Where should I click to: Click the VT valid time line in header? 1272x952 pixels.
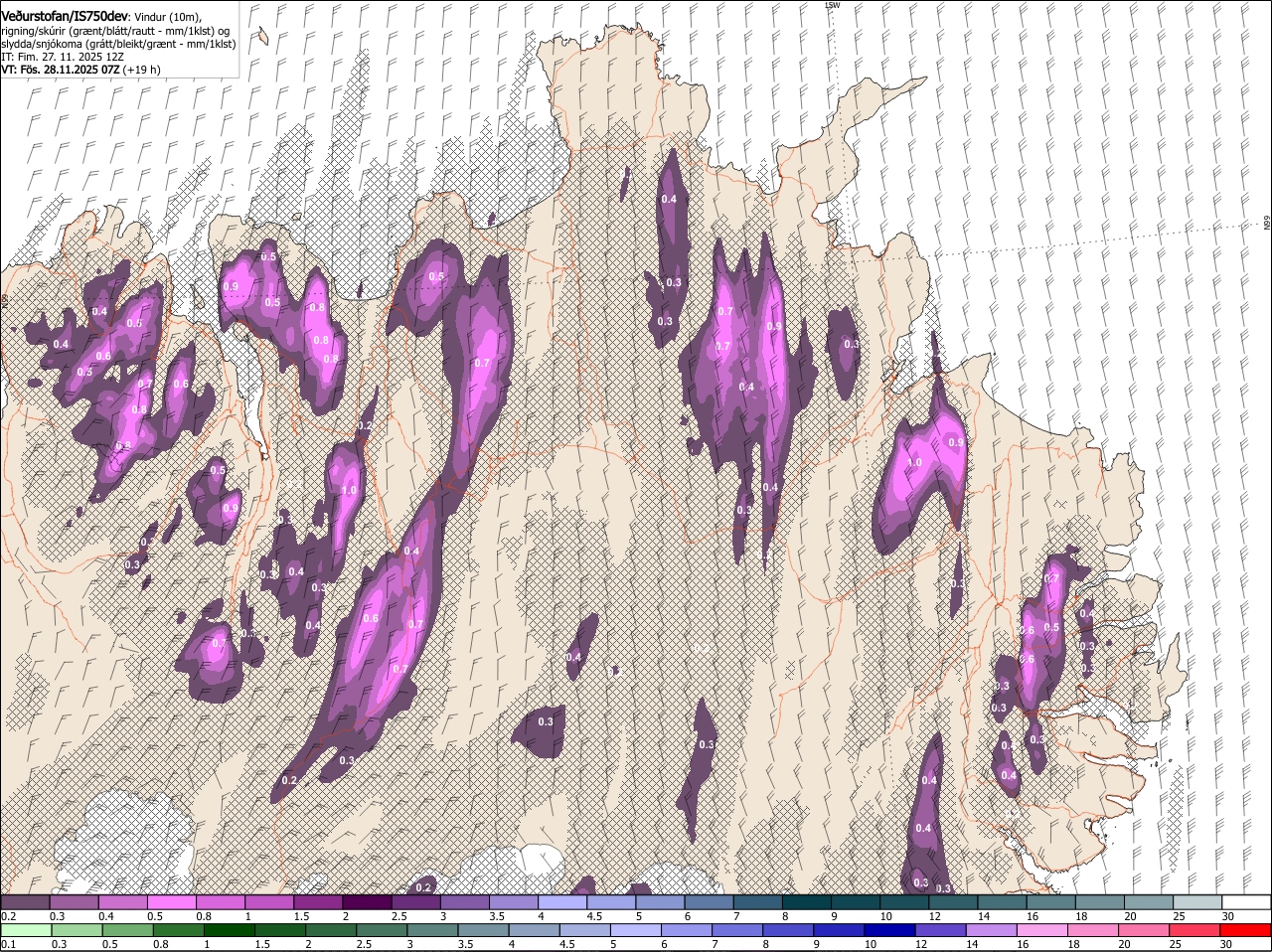[80, 70]
